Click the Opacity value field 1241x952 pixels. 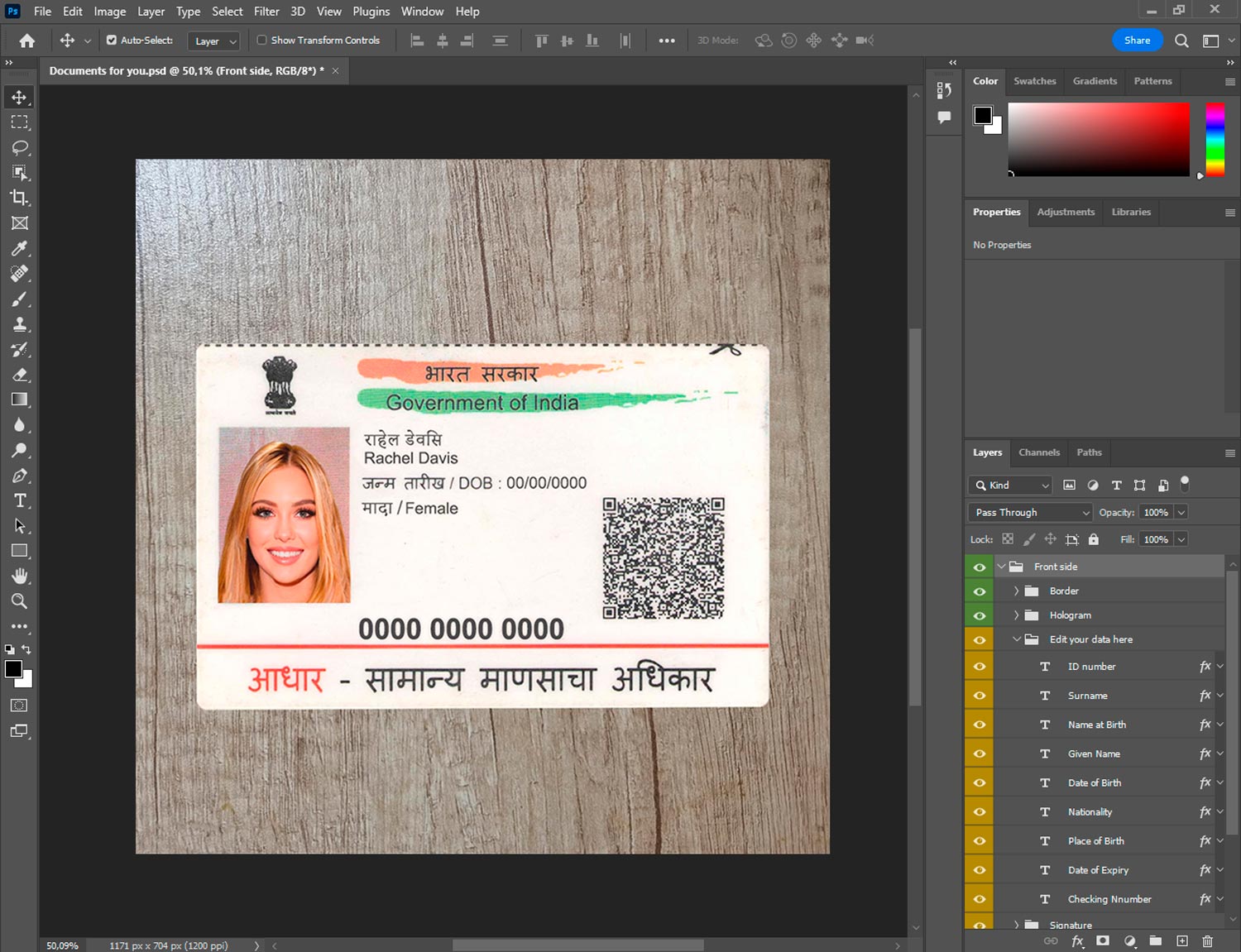(1155, 513)
